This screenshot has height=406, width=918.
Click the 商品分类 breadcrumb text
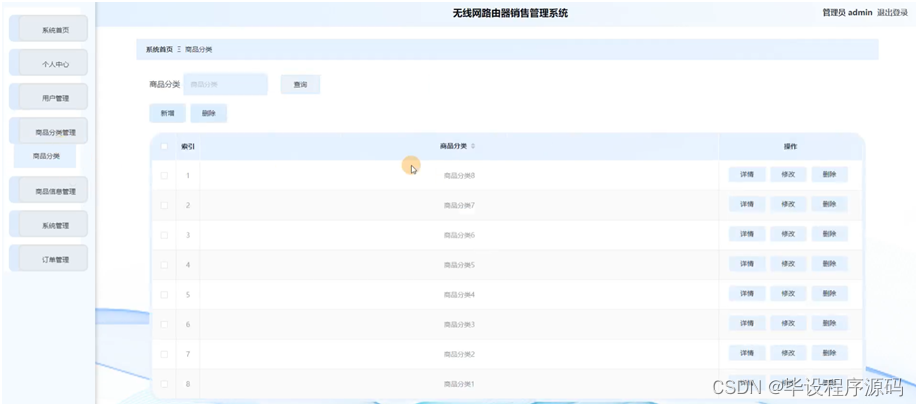point(198,50)
